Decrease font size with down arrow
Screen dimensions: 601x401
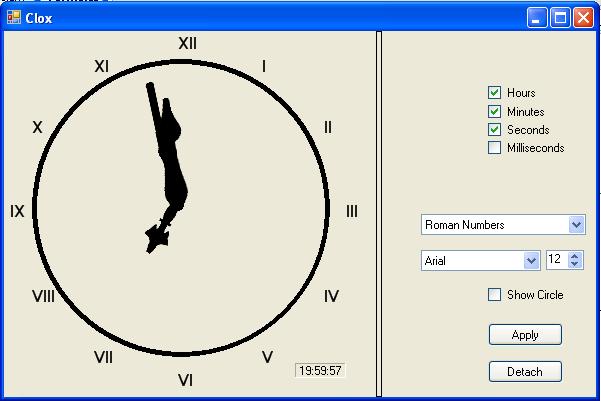click(x=574, y=264)
